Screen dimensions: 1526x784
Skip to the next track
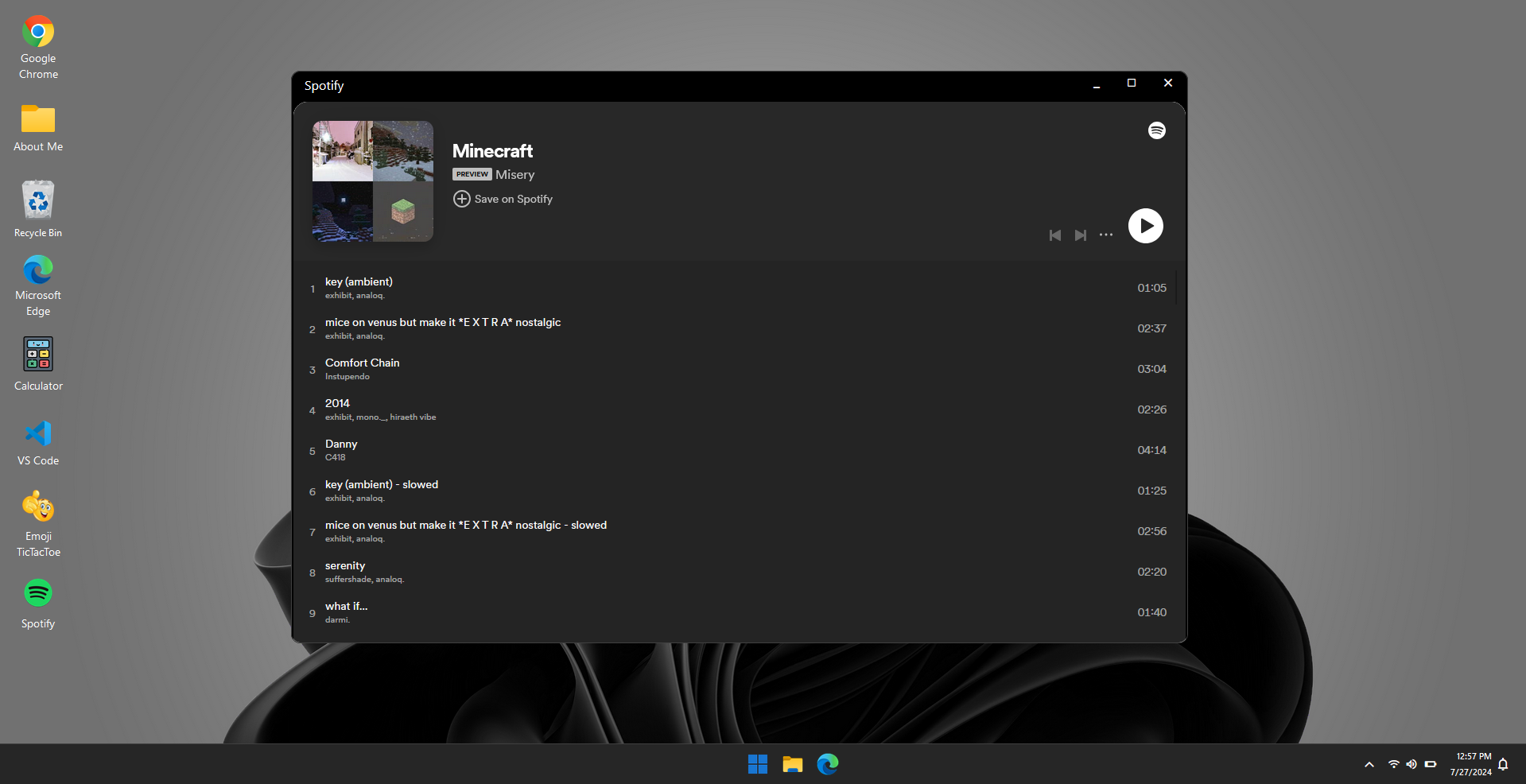[x=1081, y=235]
